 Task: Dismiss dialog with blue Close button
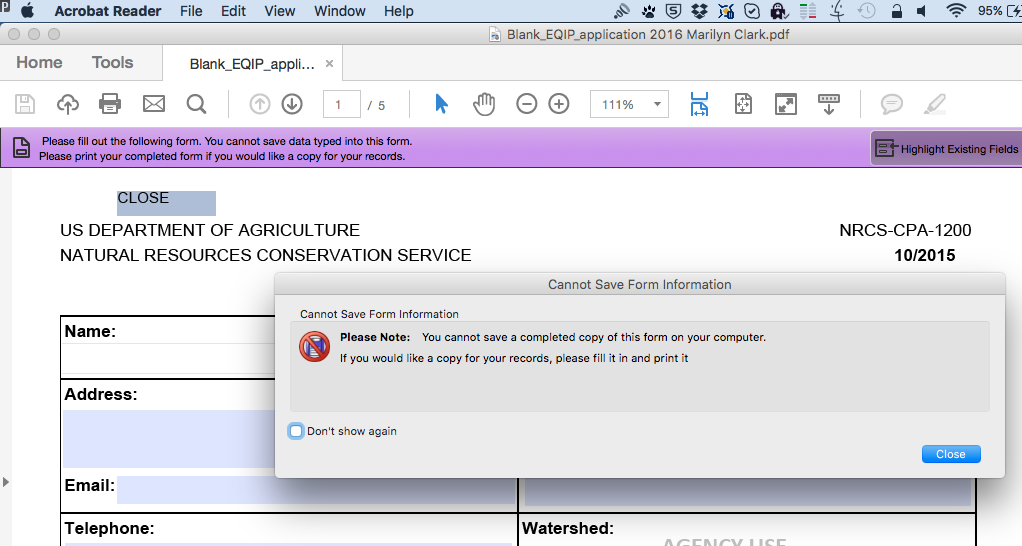pyautogui.click(x=951, y=454)
